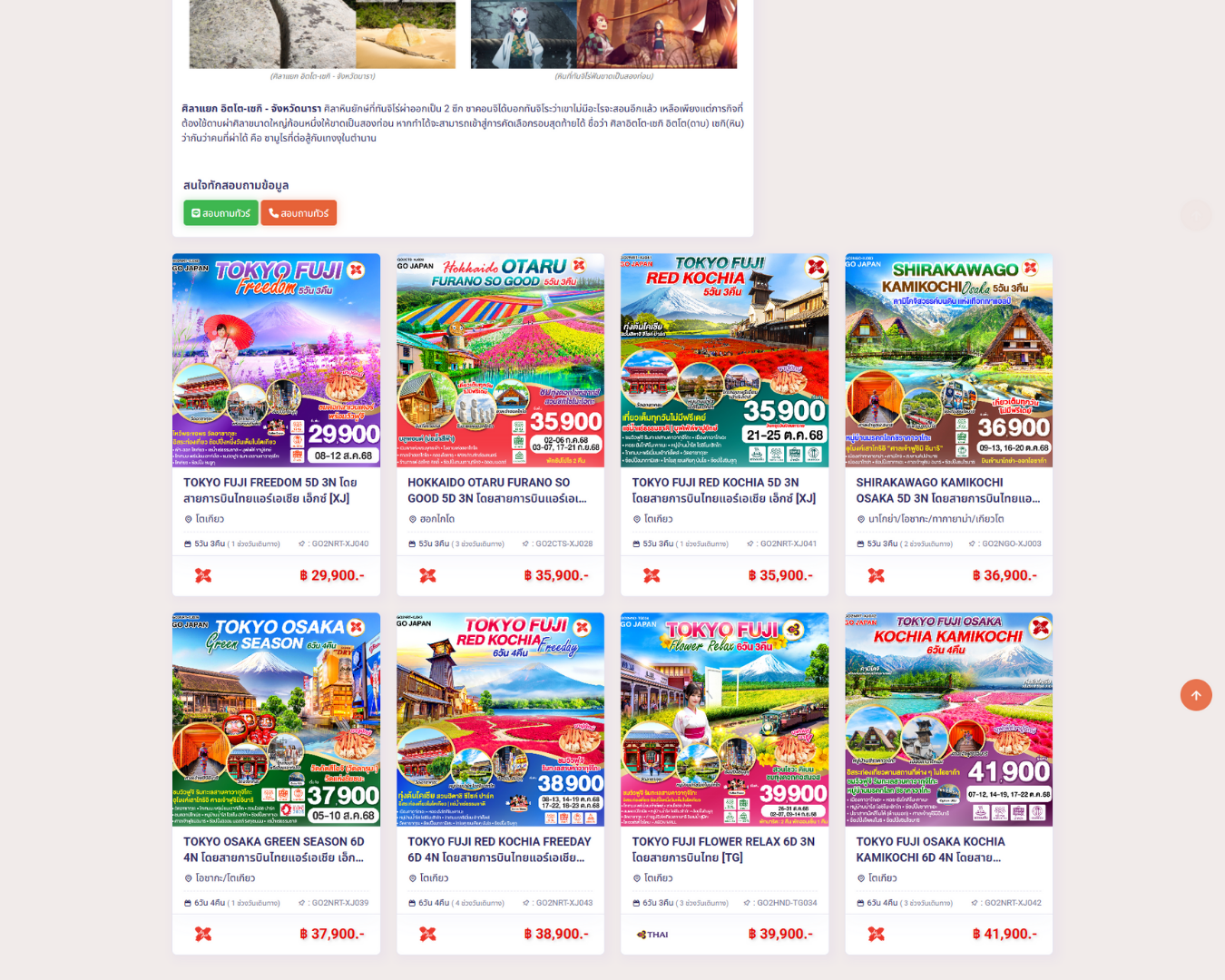
Task: Click the orange scroll-to-top arrow button
Action: [x=1196, y=695]
